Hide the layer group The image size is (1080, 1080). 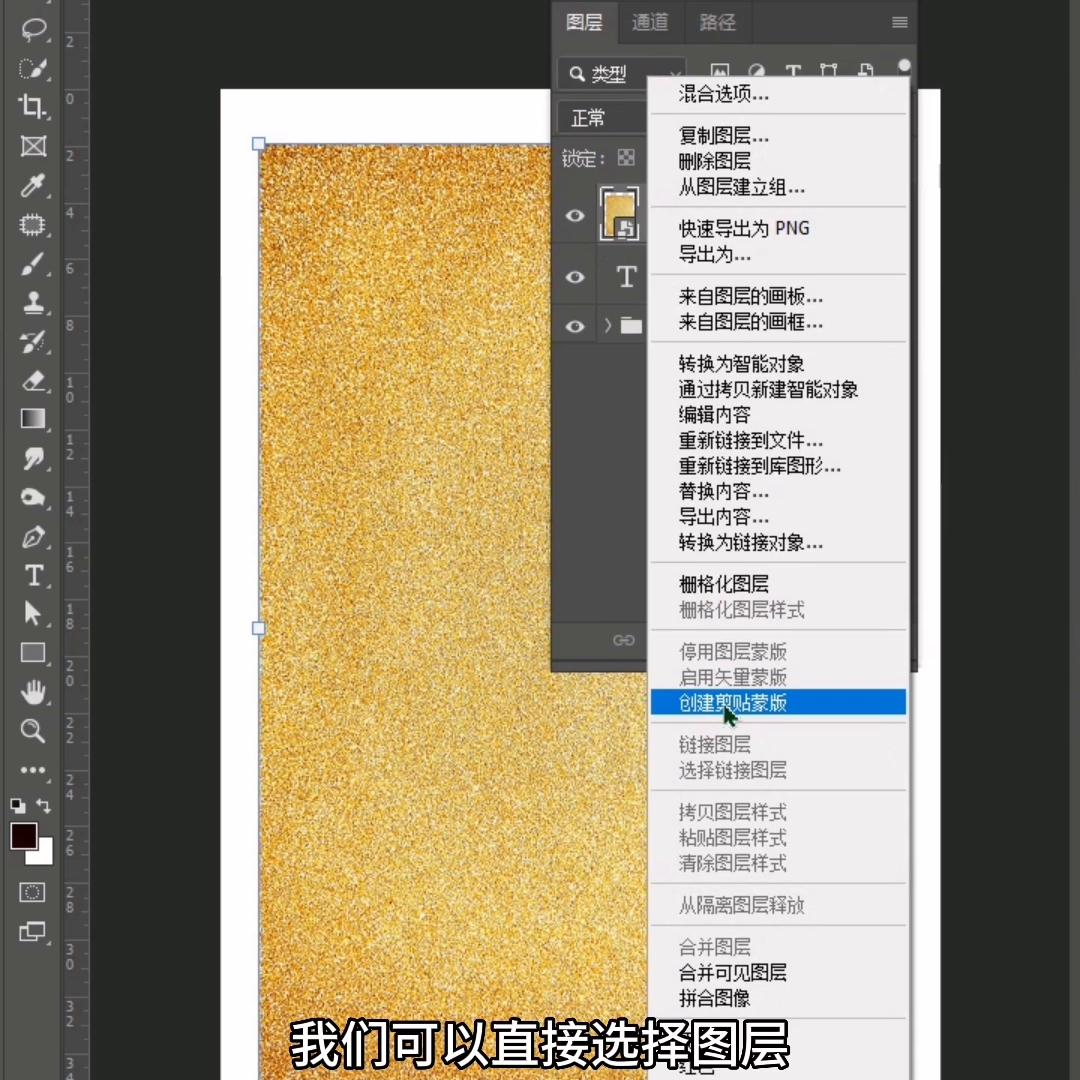pos(574,325)
